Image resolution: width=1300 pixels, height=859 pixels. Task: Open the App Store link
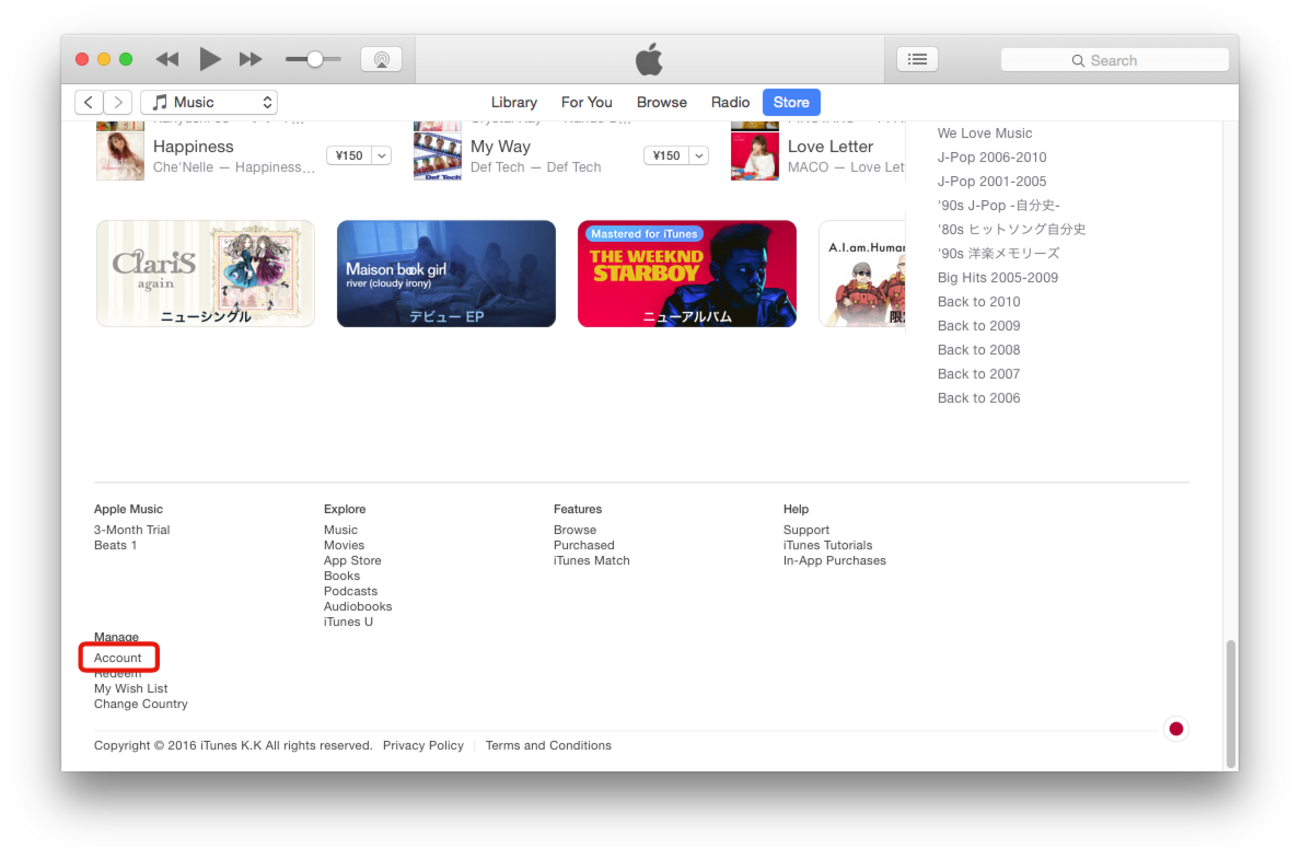pos(352,560)
